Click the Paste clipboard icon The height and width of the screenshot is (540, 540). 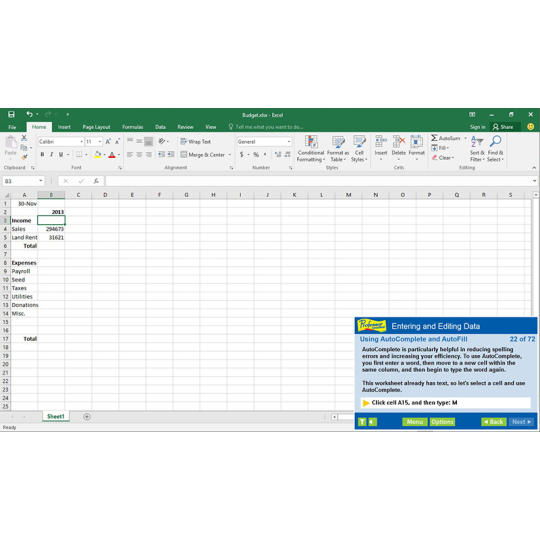(x=11, y=142)
